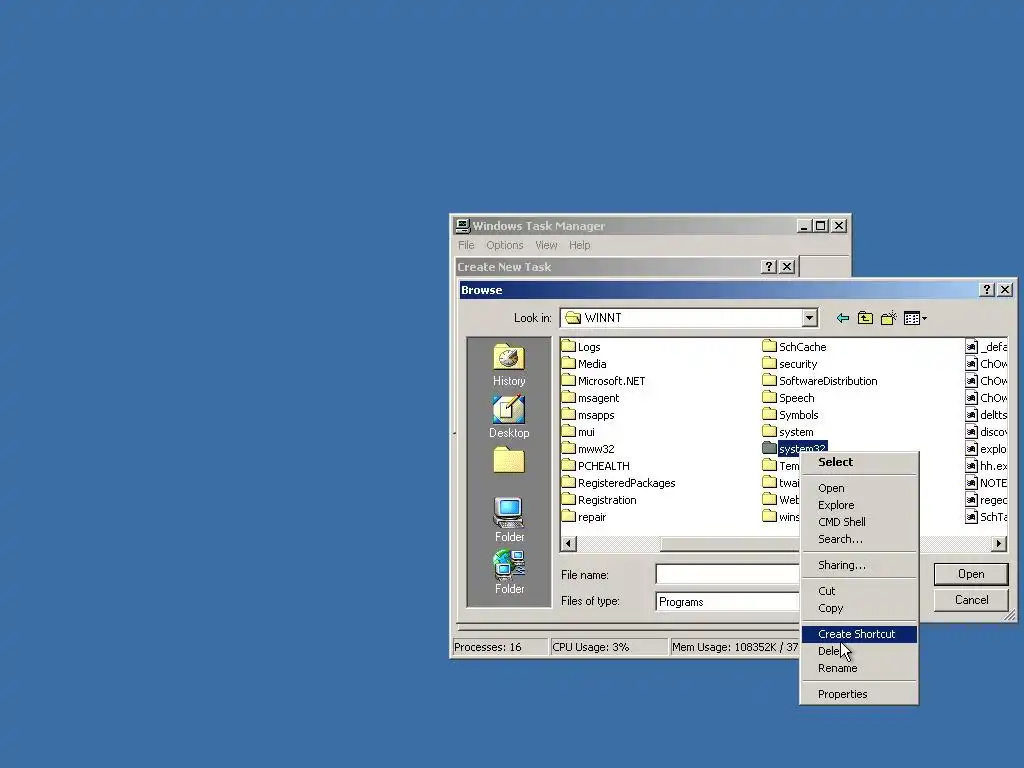The width and height of the screenshot is (1024, 768).
Task: Select the Microsoft.NET folder
Action: coord(604,381)
